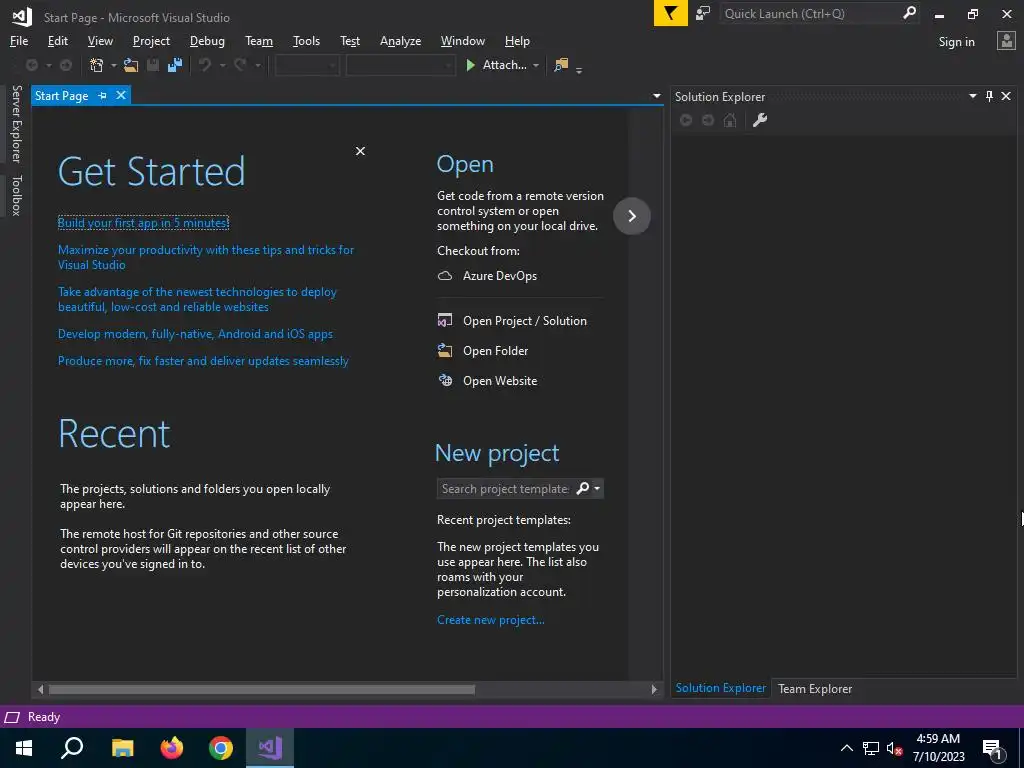
Task: Open 'Produce more, fix faster' link
Action: coord(203,360)
